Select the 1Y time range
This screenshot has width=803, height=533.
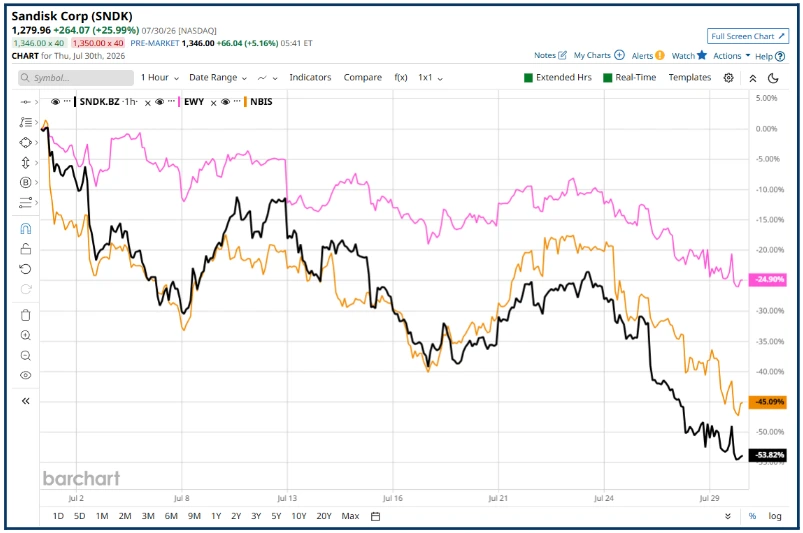coord(216,516)
